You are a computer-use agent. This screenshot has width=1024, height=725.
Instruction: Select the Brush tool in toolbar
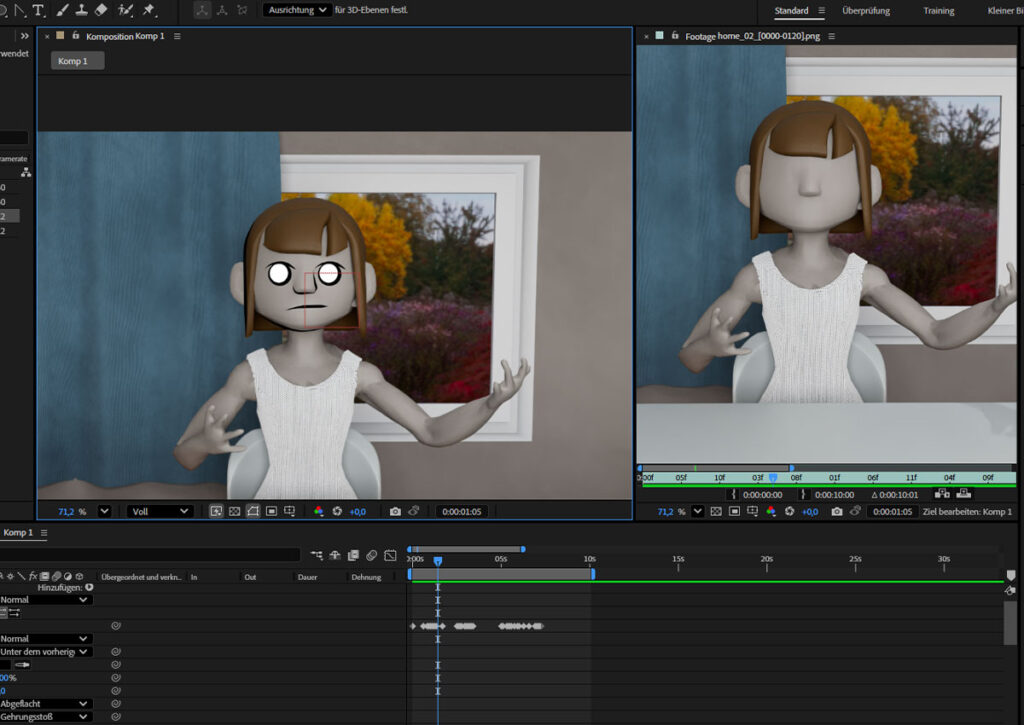tap(63, 10)
